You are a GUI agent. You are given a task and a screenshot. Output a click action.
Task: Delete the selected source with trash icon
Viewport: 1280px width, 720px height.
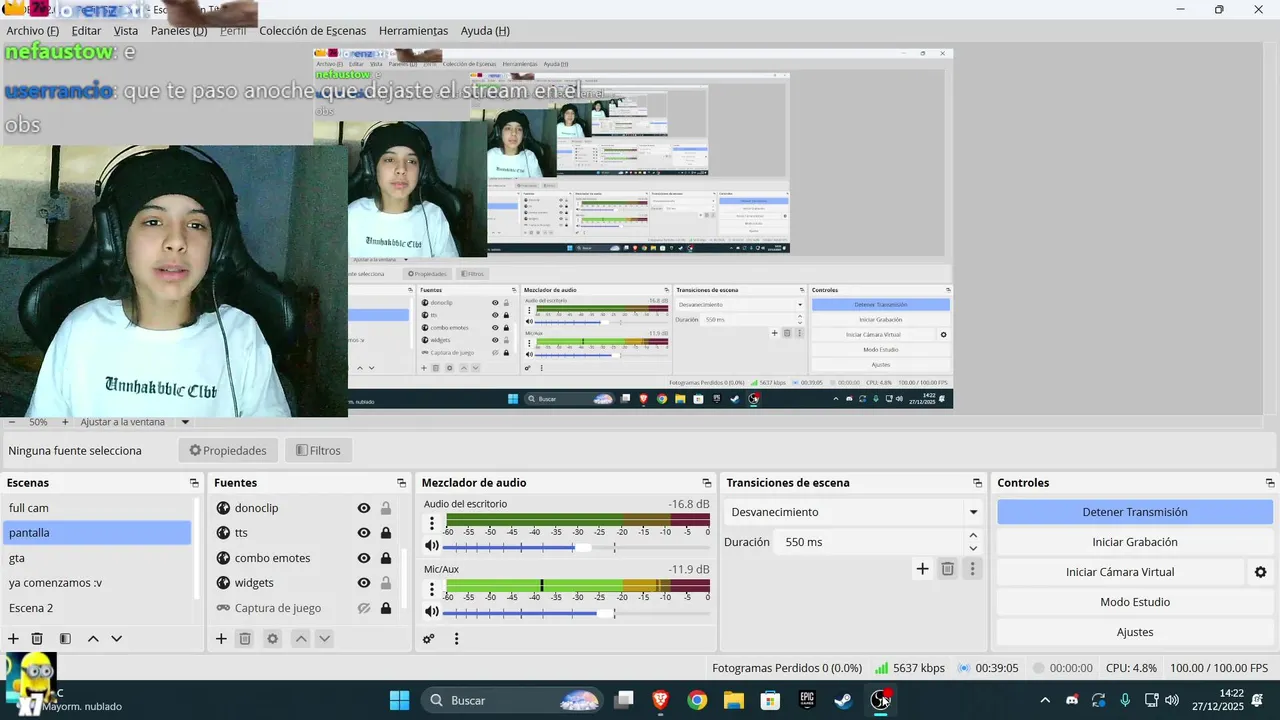pos(245,638)
